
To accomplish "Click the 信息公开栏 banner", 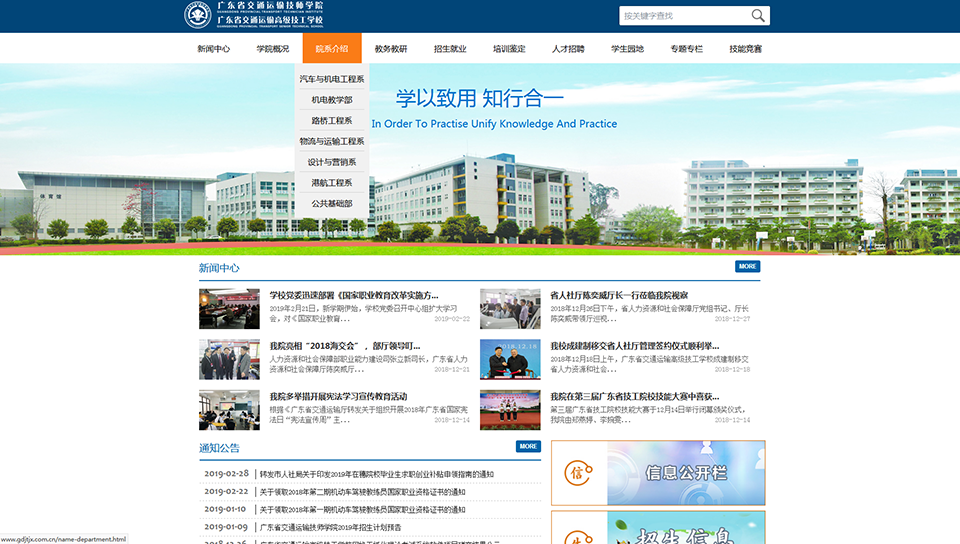I will [658, 473].
